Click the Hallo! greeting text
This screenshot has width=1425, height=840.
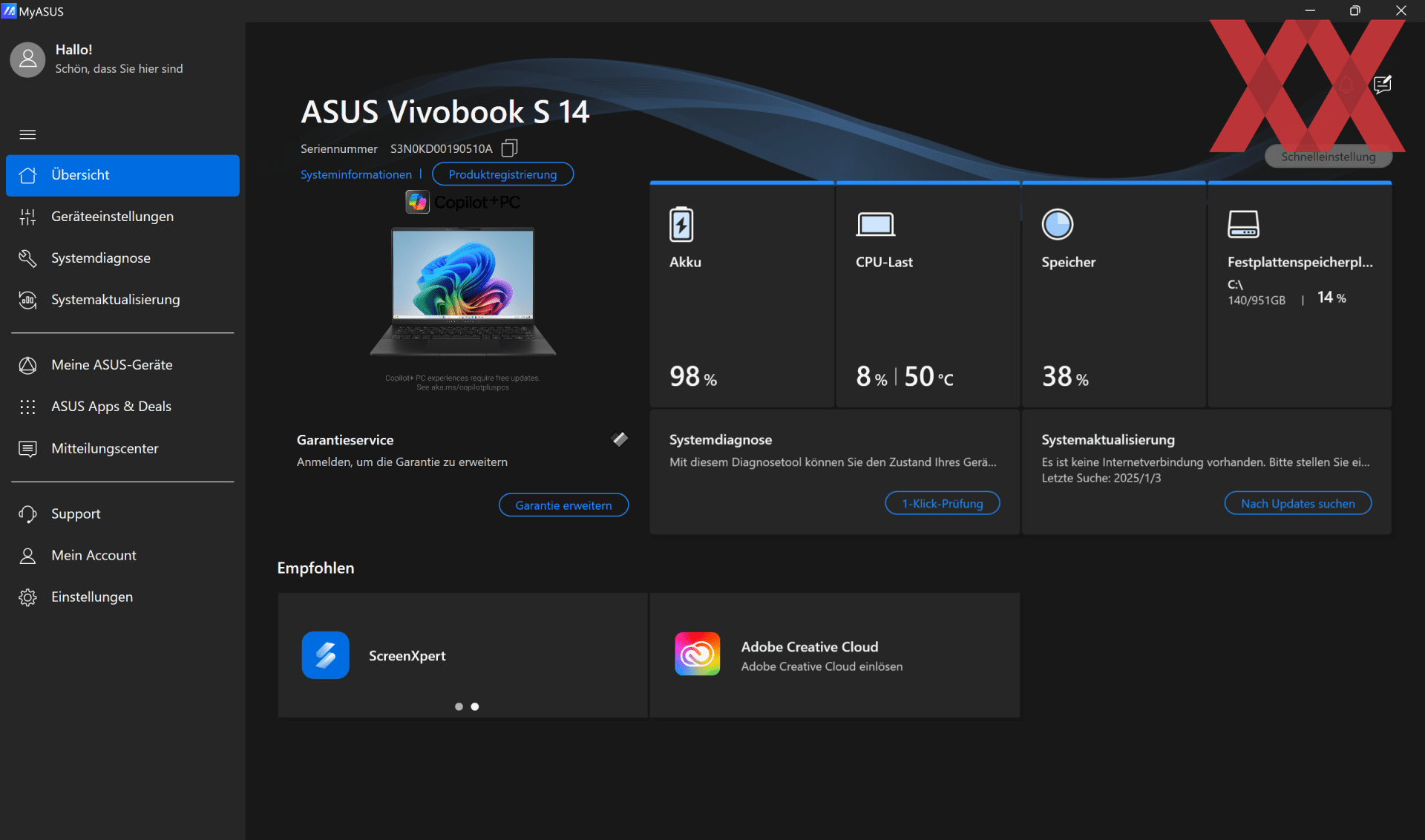(x=73, y=50)
